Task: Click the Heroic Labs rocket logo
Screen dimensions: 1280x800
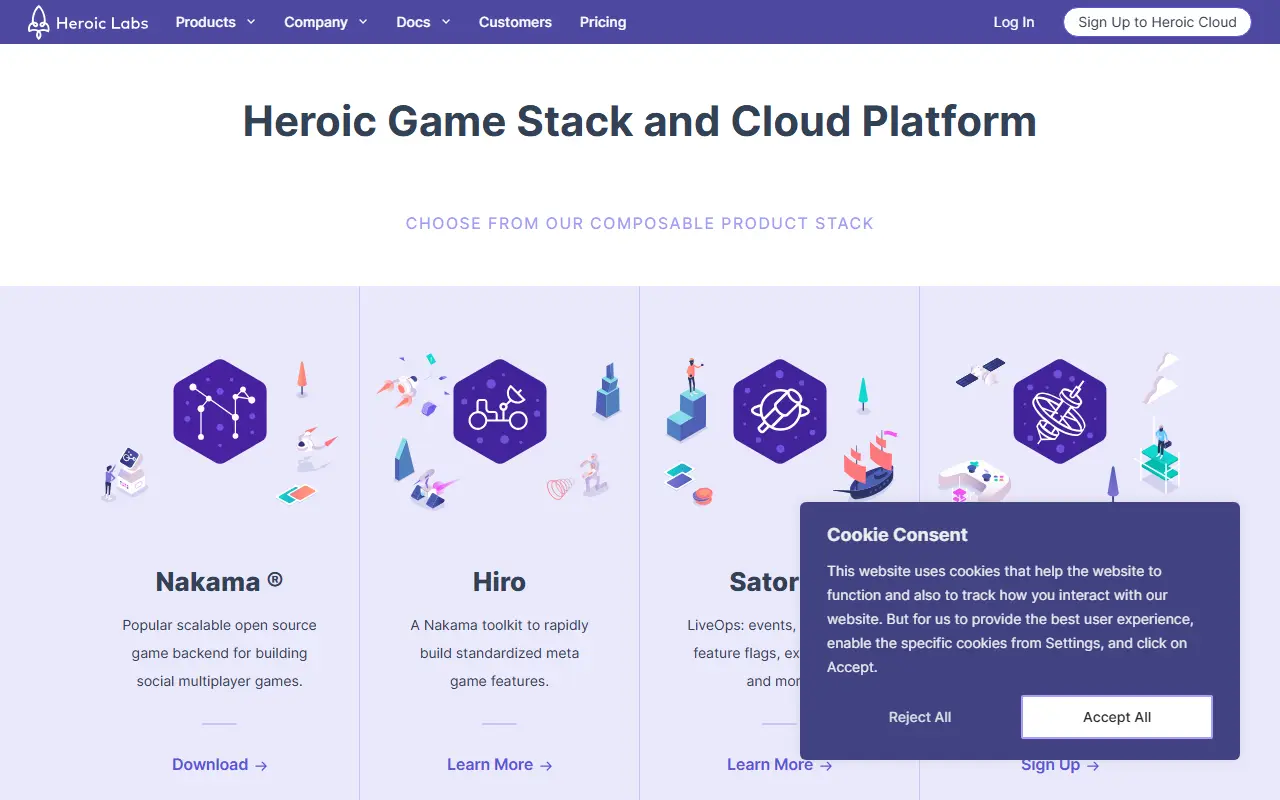Action: (x=88, y=22)
